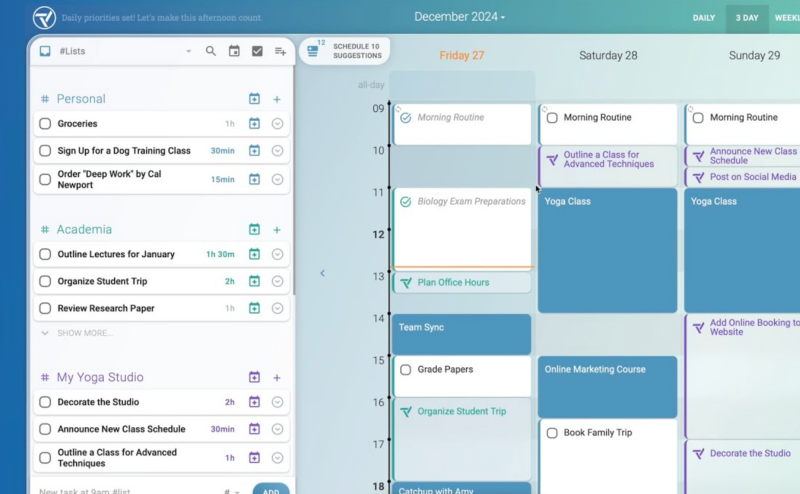Click calendar icon for Decorate the Studio task
800x494 pixels.
254,402
